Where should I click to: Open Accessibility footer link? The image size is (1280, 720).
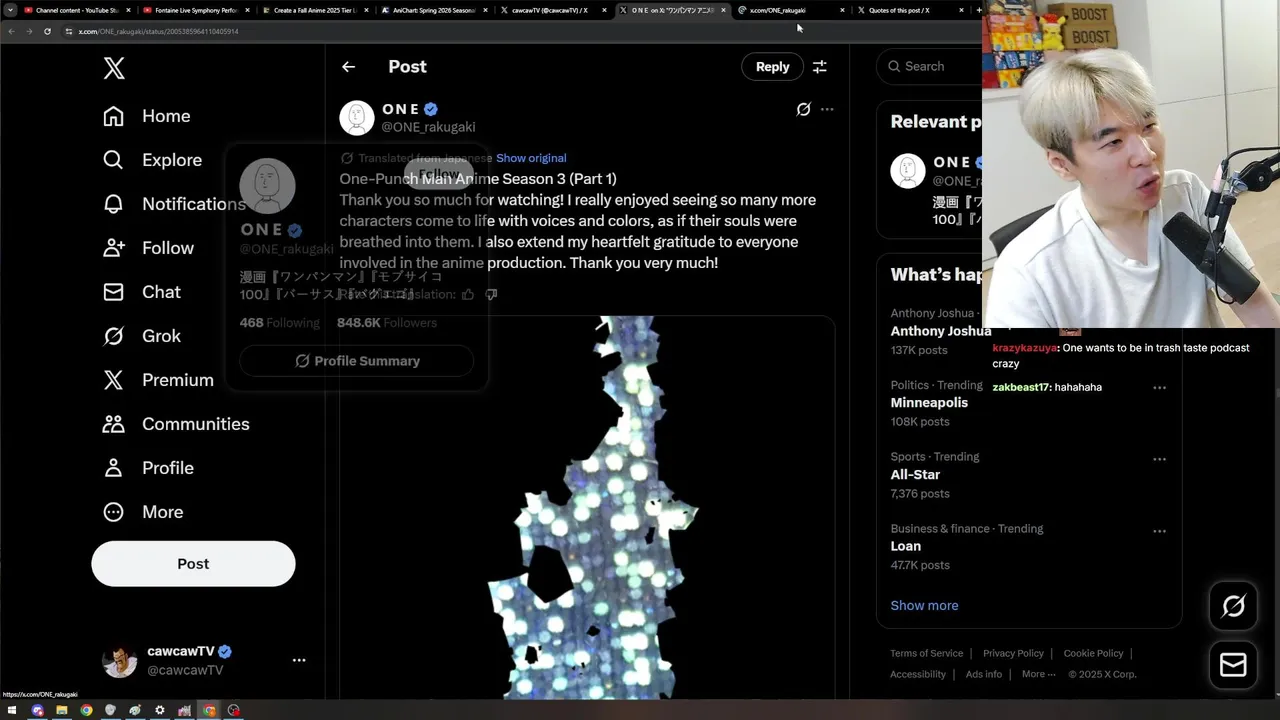(x=918, y=674)
